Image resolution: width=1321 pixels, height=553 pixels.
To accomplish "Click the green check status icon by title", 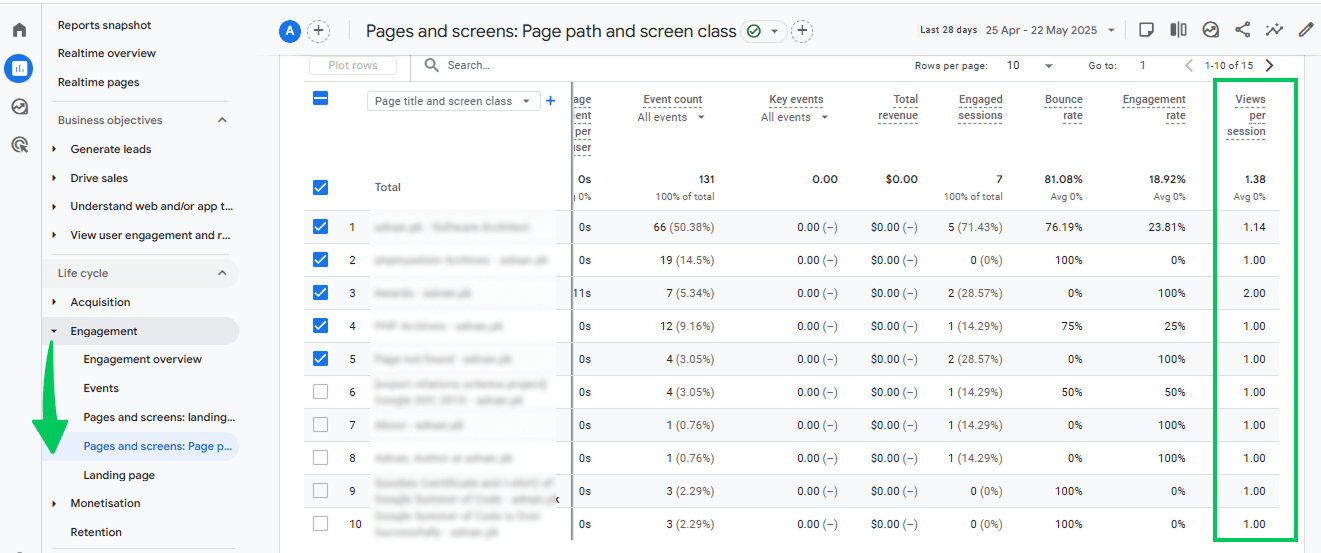I will [x=754, y=31].
